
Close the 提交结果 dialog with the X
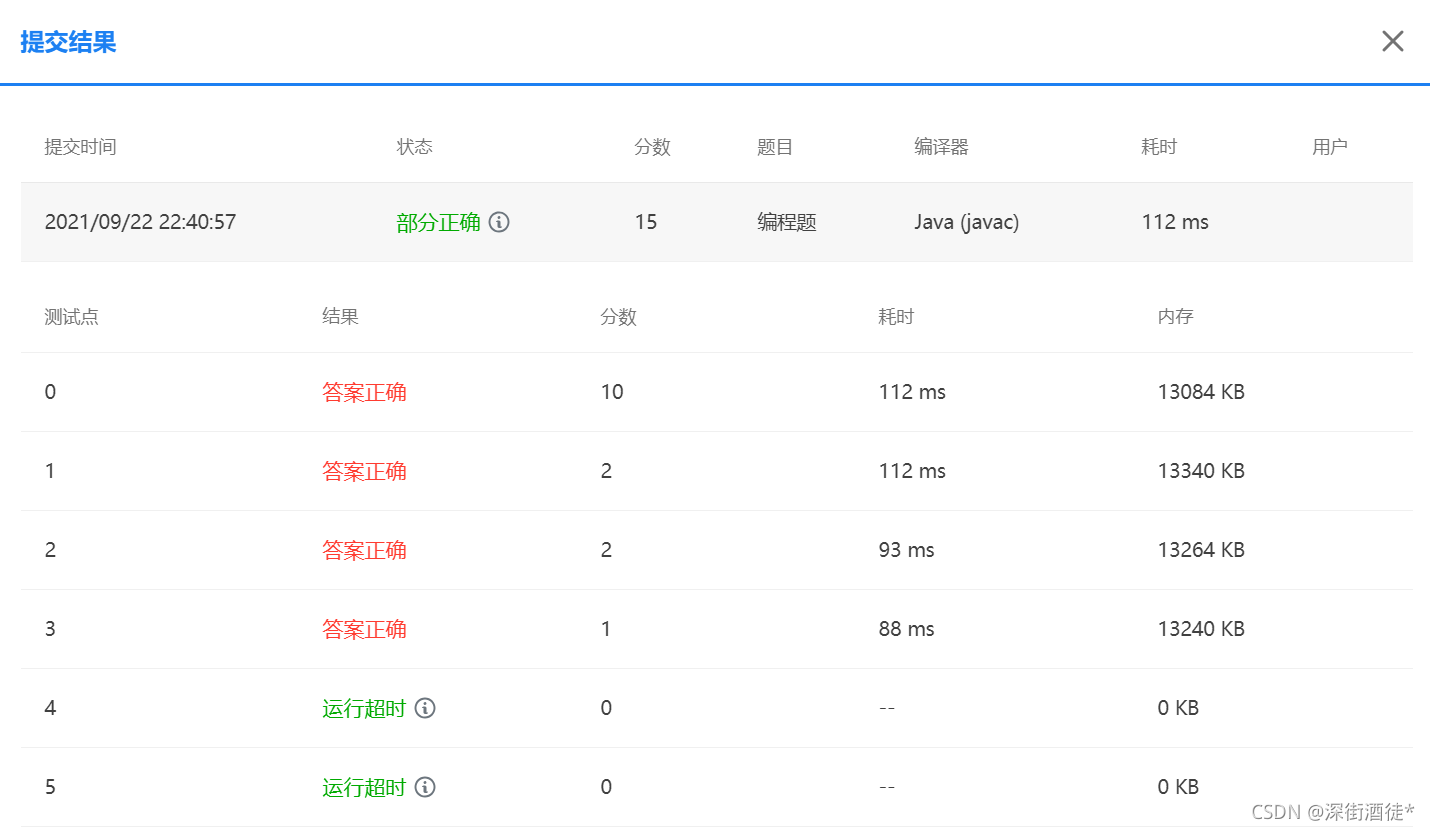point(1392,41)
